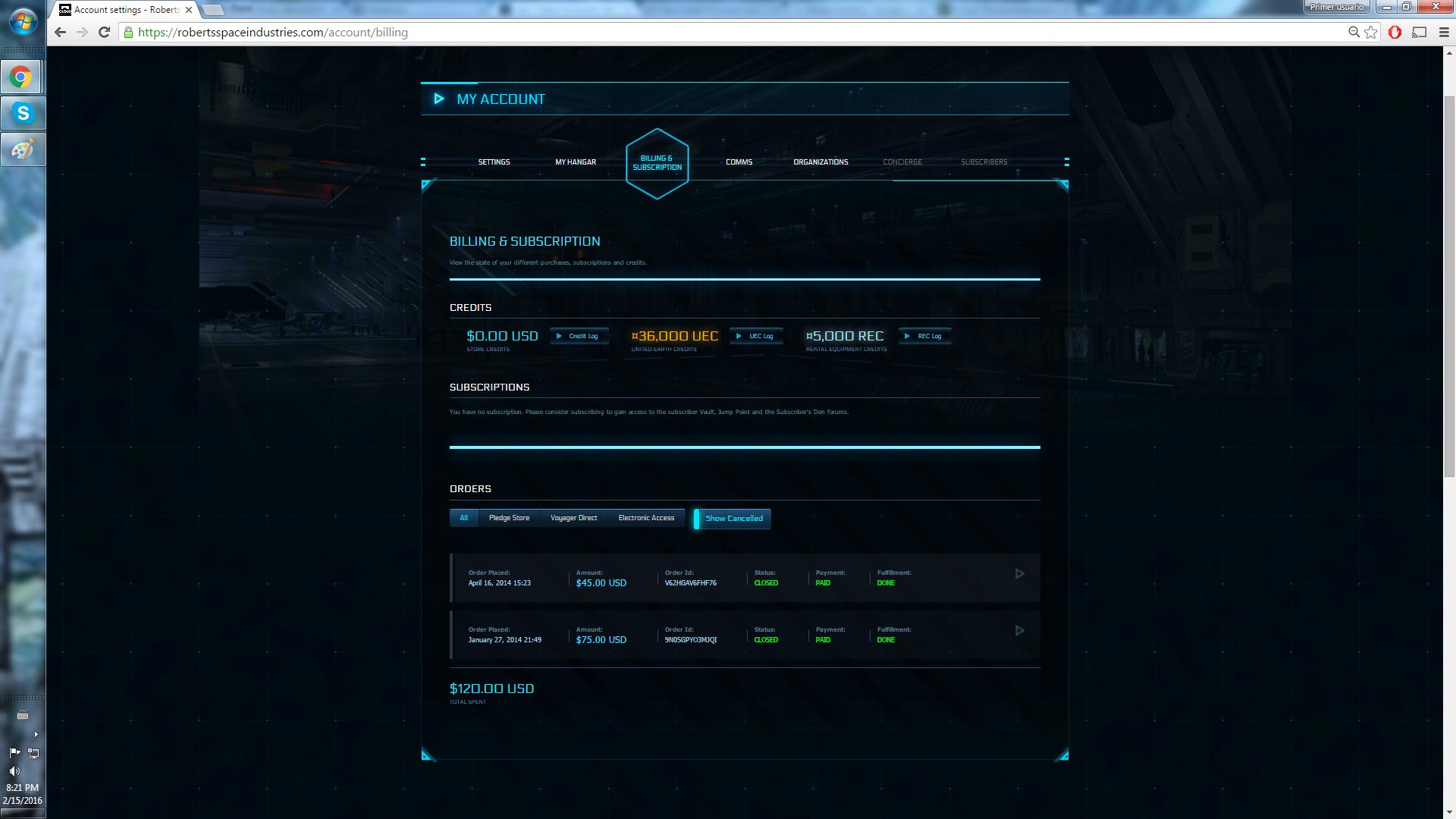Launch Paint from the taskbar
The image size is (1456, 819).
tap(23, 149)
